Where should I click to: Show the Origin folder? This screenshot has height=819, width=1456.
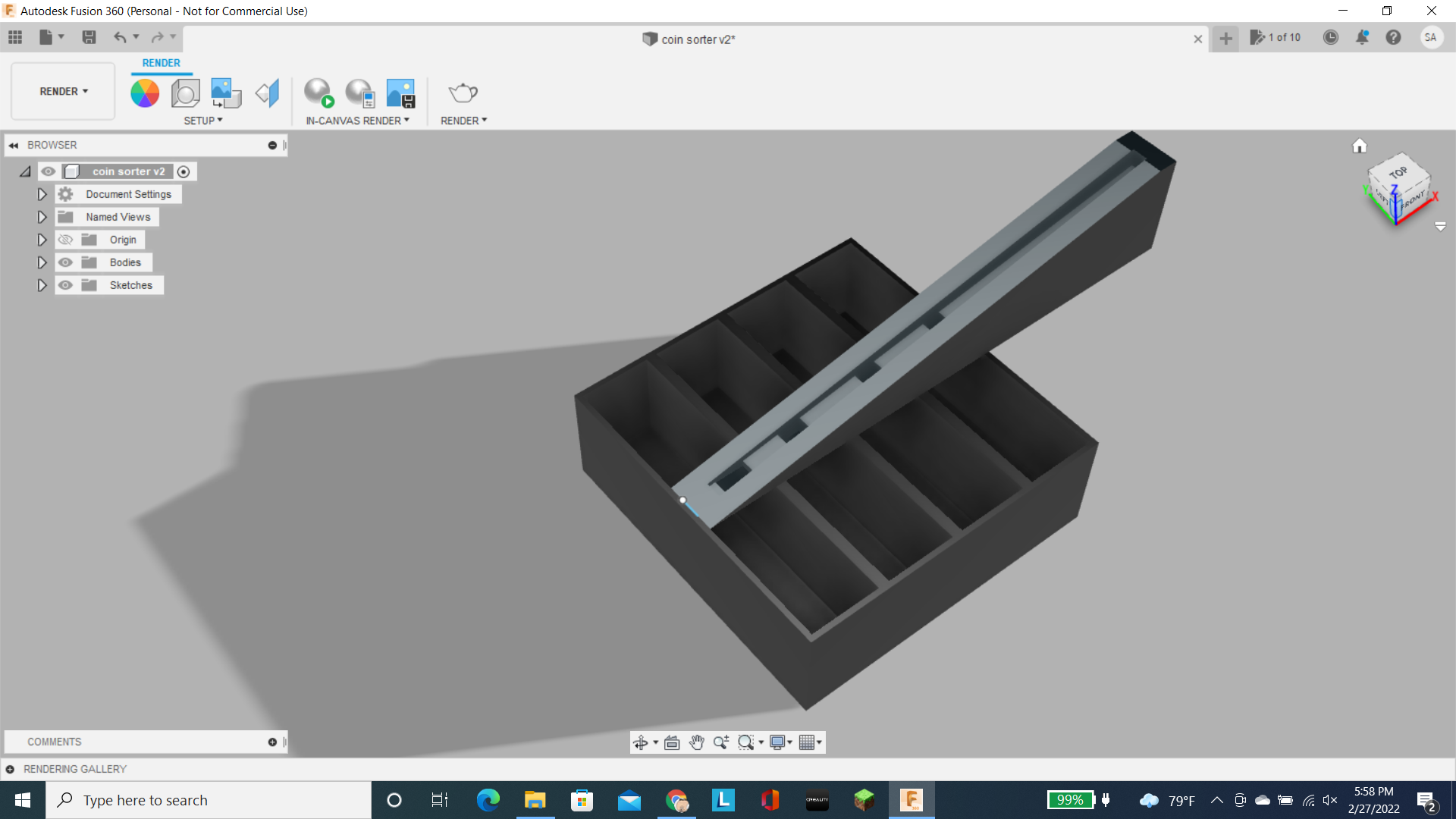(x=66, y=240)
